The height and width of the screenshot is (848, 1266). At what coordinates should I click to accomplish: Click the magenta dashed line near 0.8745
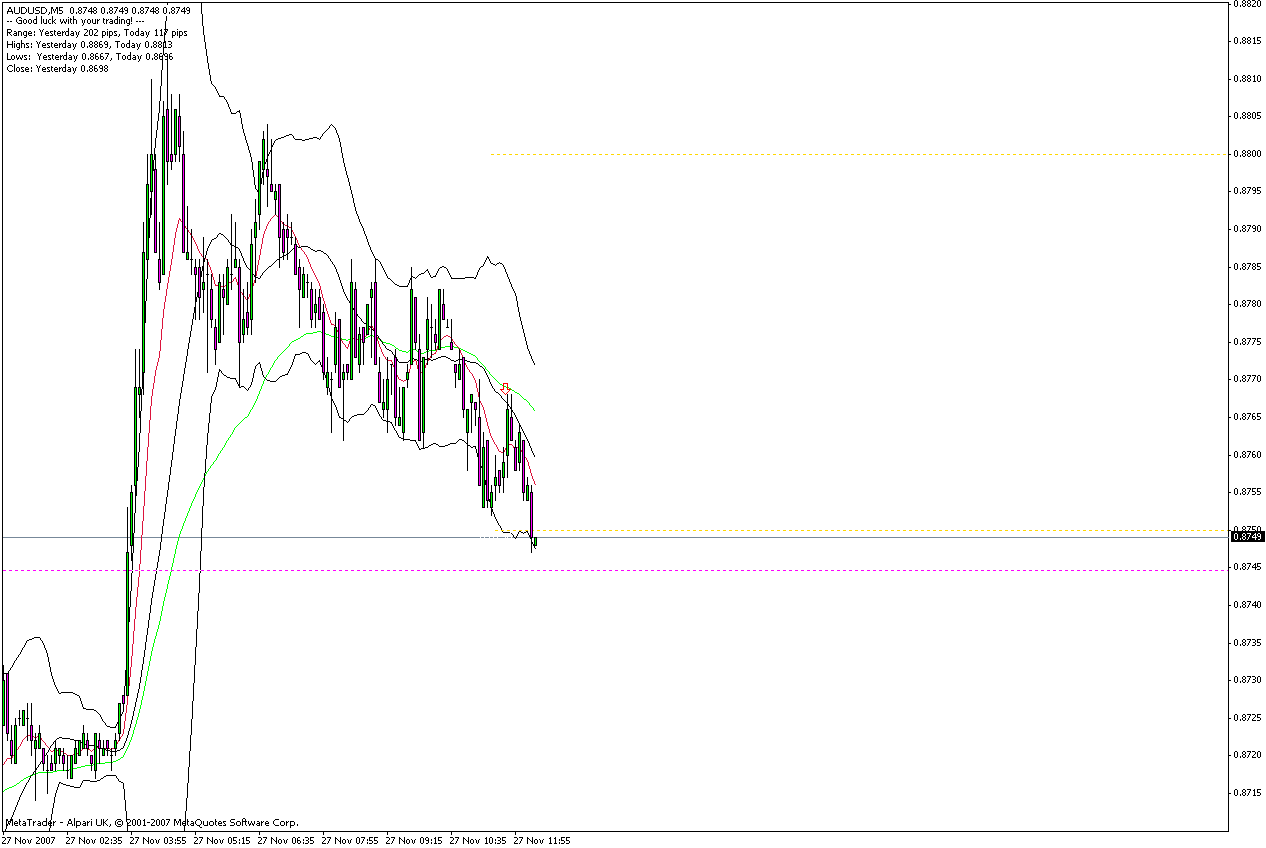pyautogui.click(x=614, y=570)
